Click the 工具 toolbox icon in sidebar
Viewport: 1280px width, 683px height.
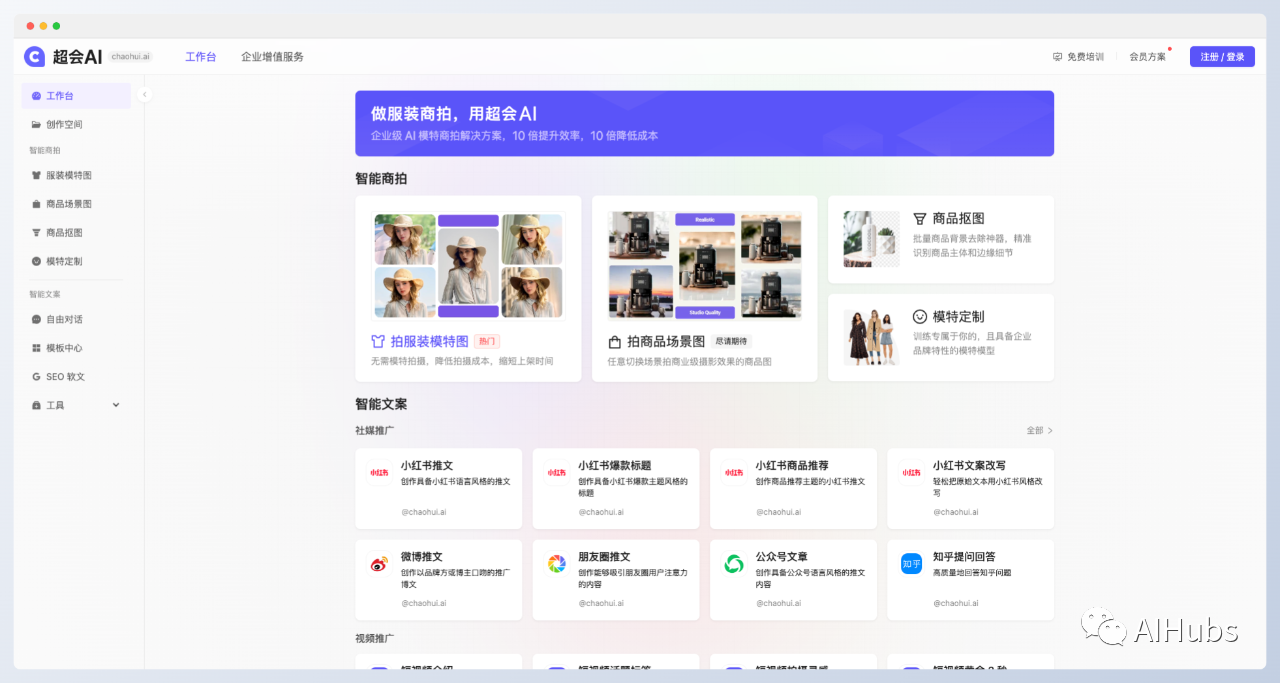(36, 406)
